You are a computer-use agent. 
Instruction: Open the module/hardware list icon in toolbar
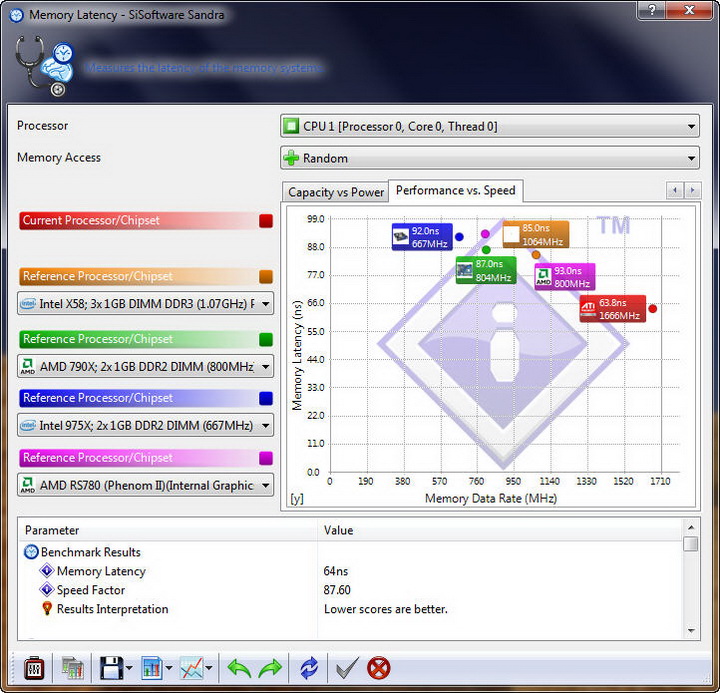pos(73,668)
